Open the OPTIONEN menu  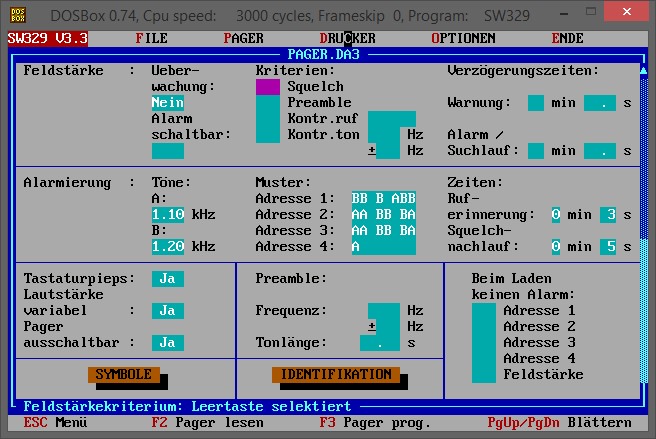[x=463, y=38]
